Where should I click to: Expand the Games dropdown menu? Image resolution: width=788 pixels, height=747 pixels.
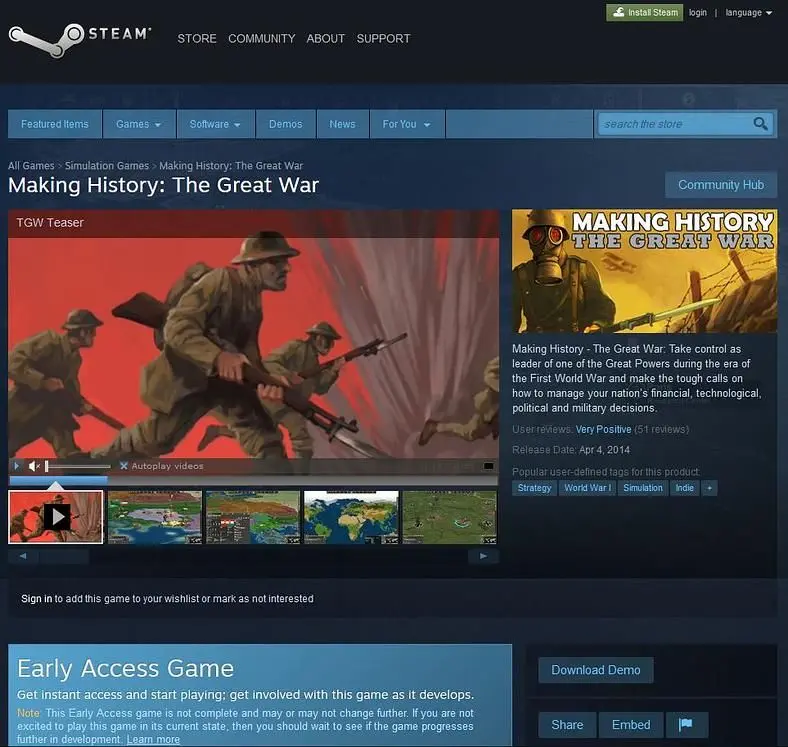(139, 124)
